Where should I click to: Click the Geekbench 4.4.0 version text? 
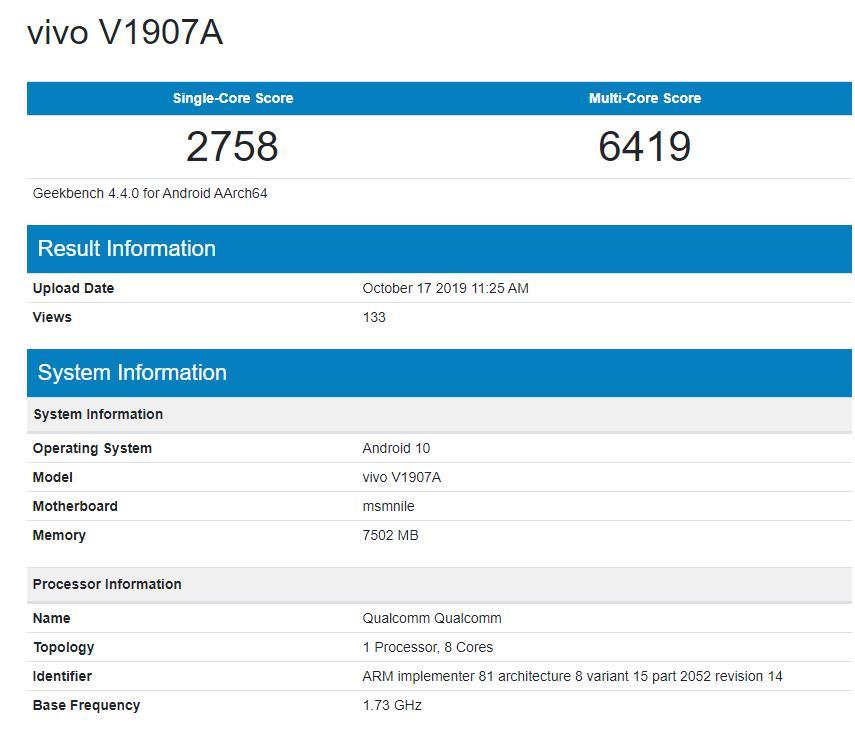coord(150,193)
